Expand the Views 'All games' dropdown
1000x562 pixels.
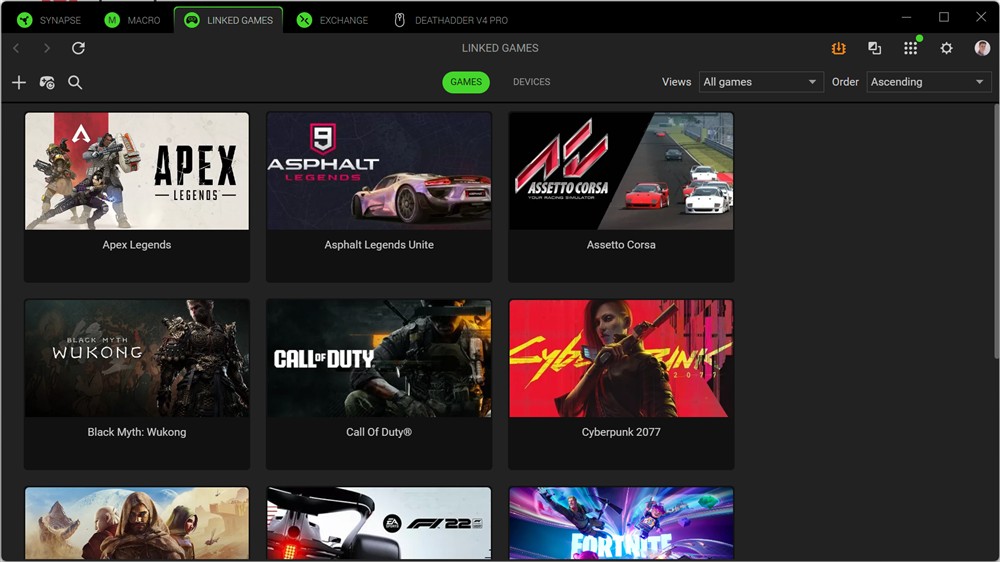pyautogui.click(x=761, y=82)
